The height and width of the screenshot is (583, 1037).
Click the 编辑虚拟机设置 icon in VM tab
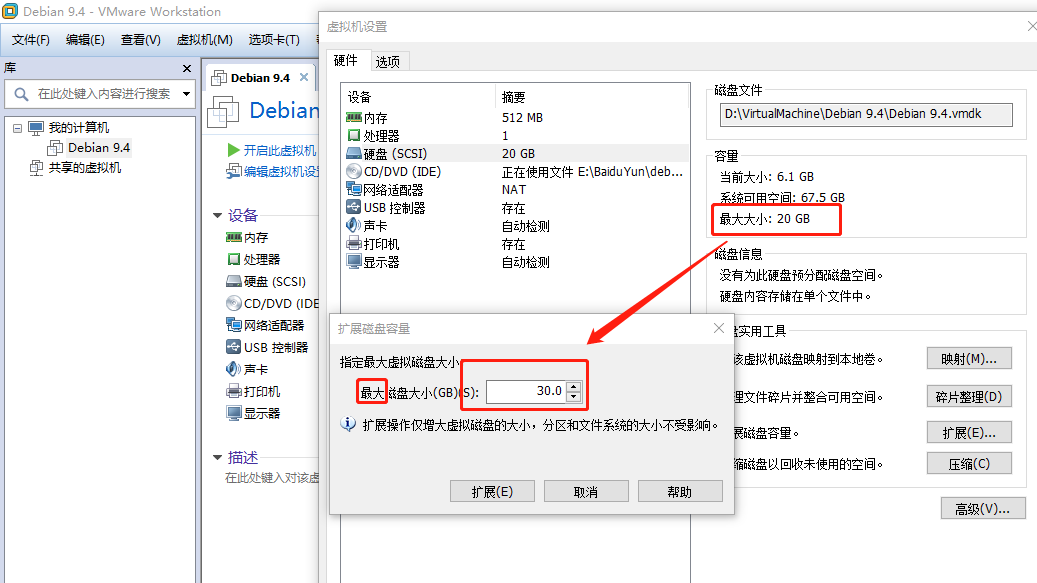[x=233, y=172]
